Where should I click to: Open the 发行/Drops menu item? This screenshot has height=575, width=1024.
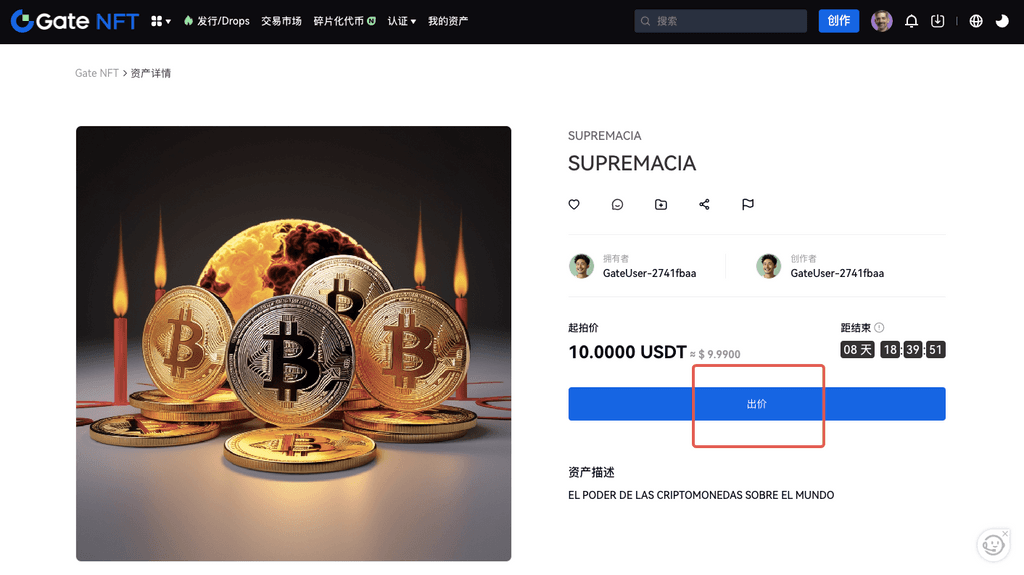pos(217,21)
